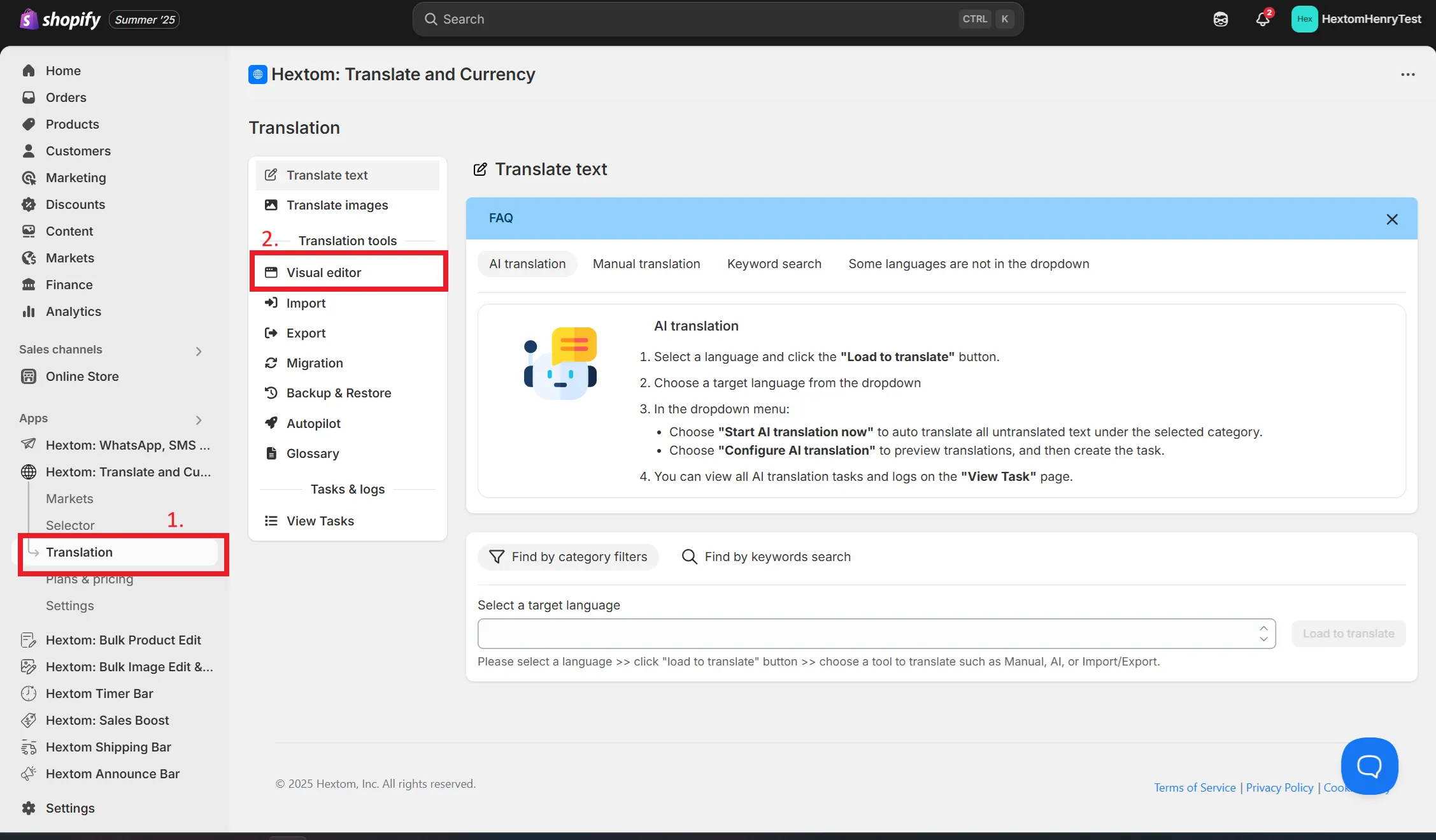Click the Summer '25 edition badge
Viewport: 1436px width, 840px height.
[145, 20]
